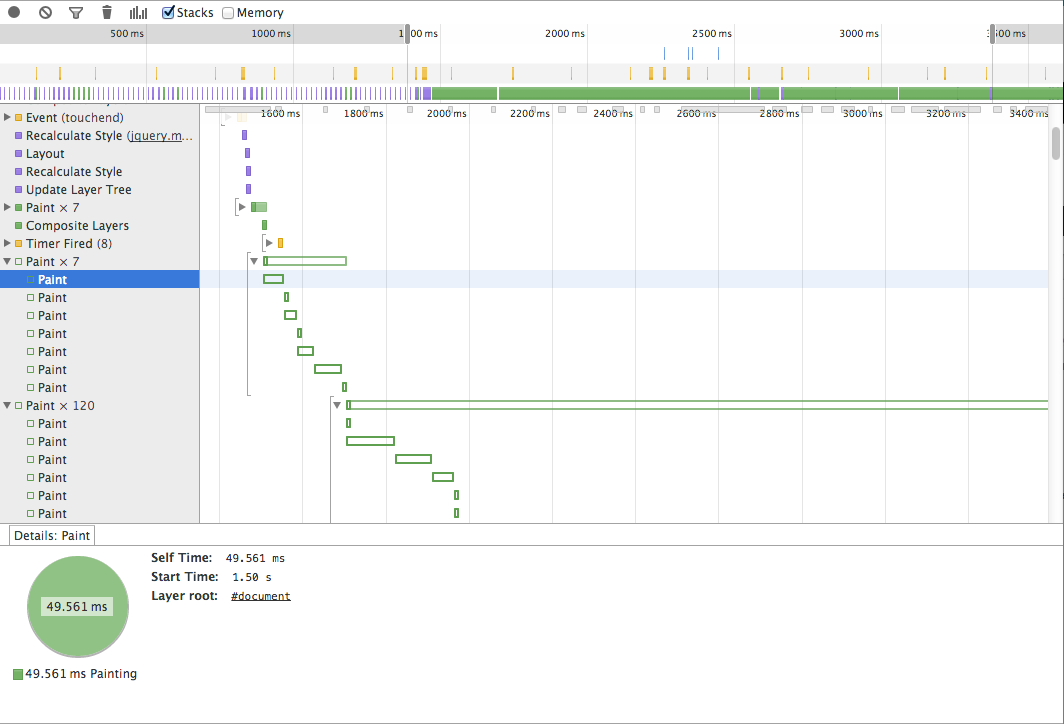
Task: Uncheck the Stacks checkbox
Action: pyautogui.click(x=169, y=13)
